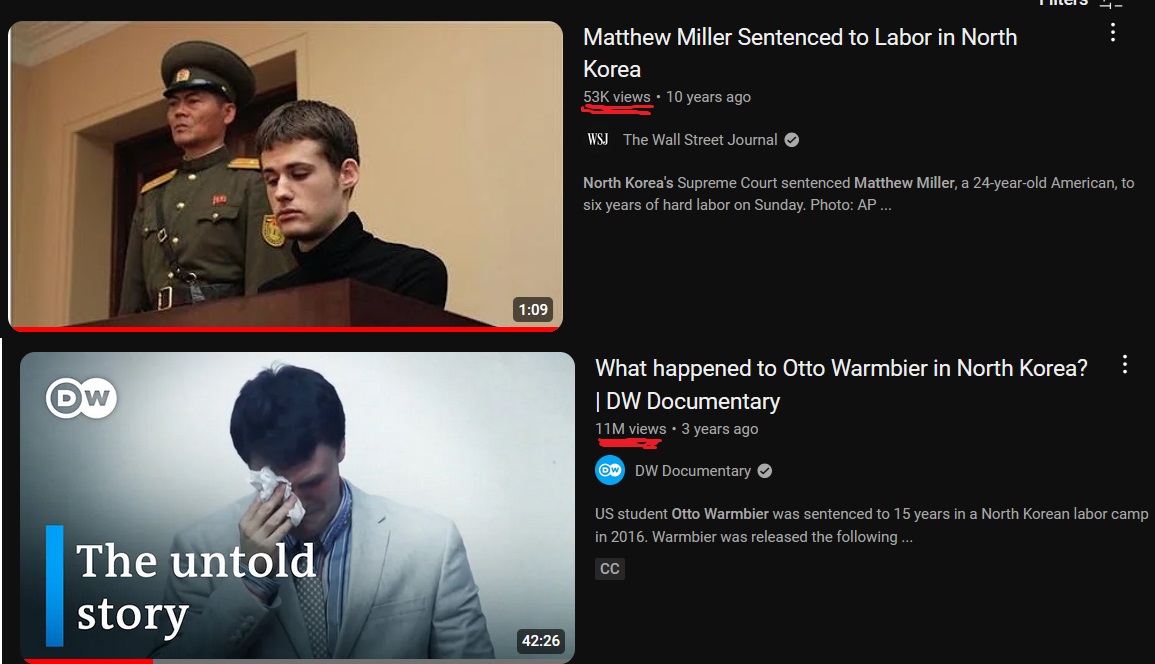
Task: Click the Wall Street Journal verified checkmark badge
Action: coord(792,140)
